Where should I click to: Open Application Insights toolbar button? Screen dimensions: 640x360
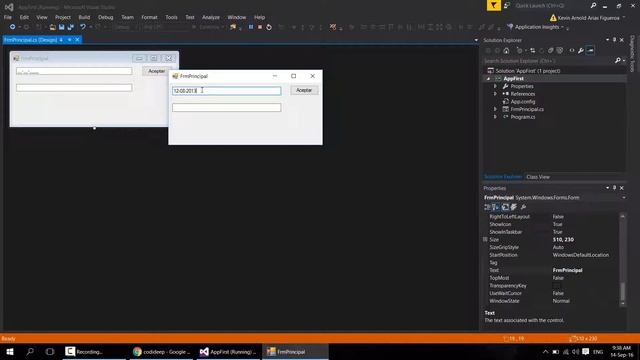pyautogui.click(x=536, y=27)
